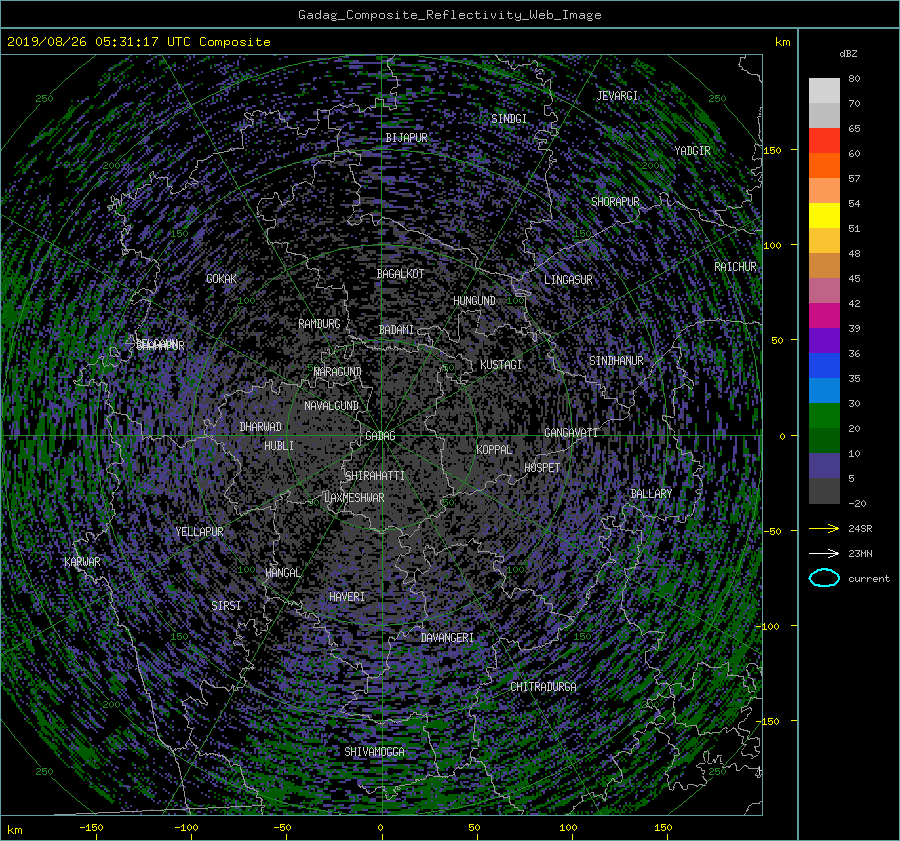Click the LINGASUR city label
This screenshot has width=900, height=841.
(568, 280)
